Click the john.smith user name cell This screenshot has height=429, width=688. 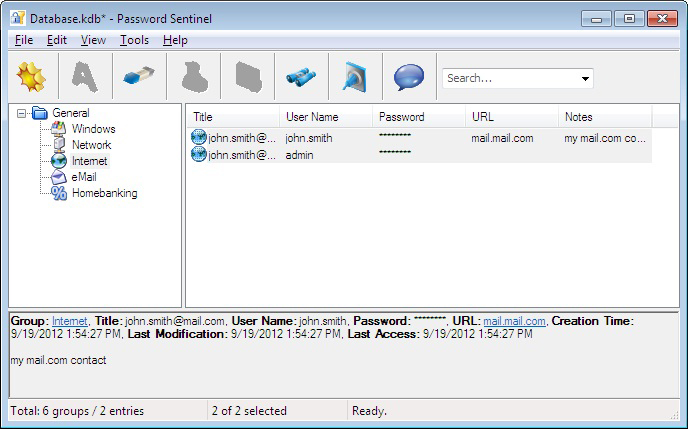(309, 138)
